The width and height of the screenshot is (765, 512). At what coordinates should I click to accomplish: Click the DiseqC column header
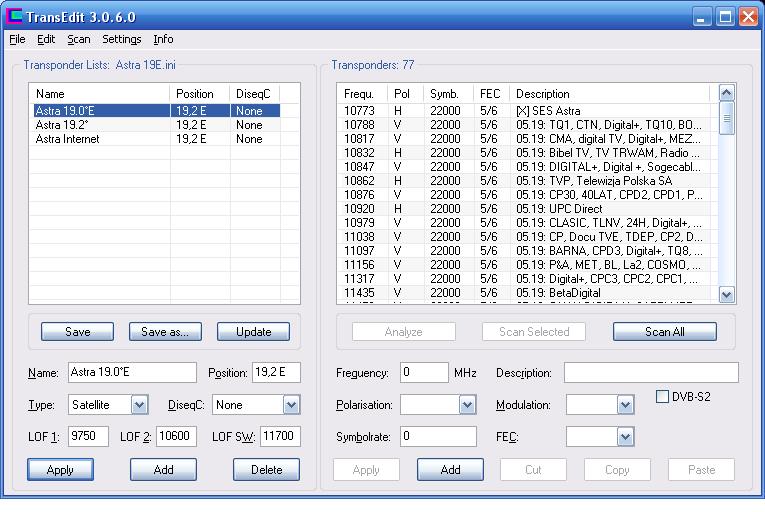coord(255,94)
